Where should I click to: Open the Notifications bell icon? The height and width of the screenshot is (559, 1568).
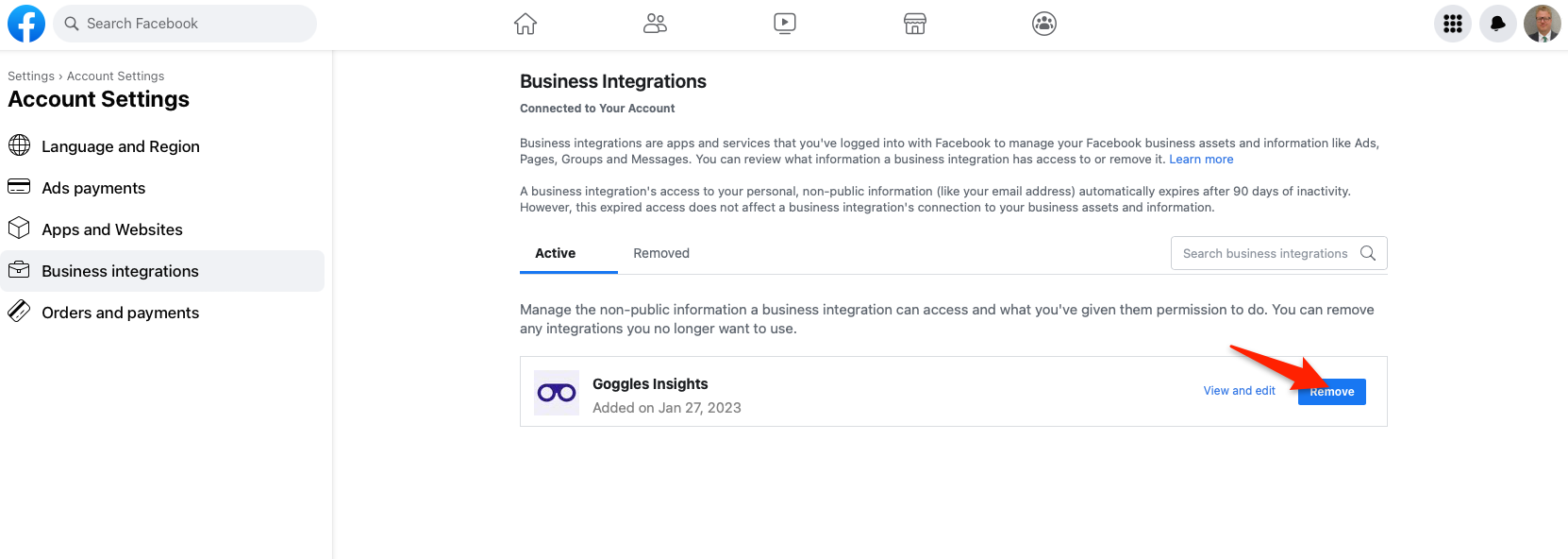1497,24
